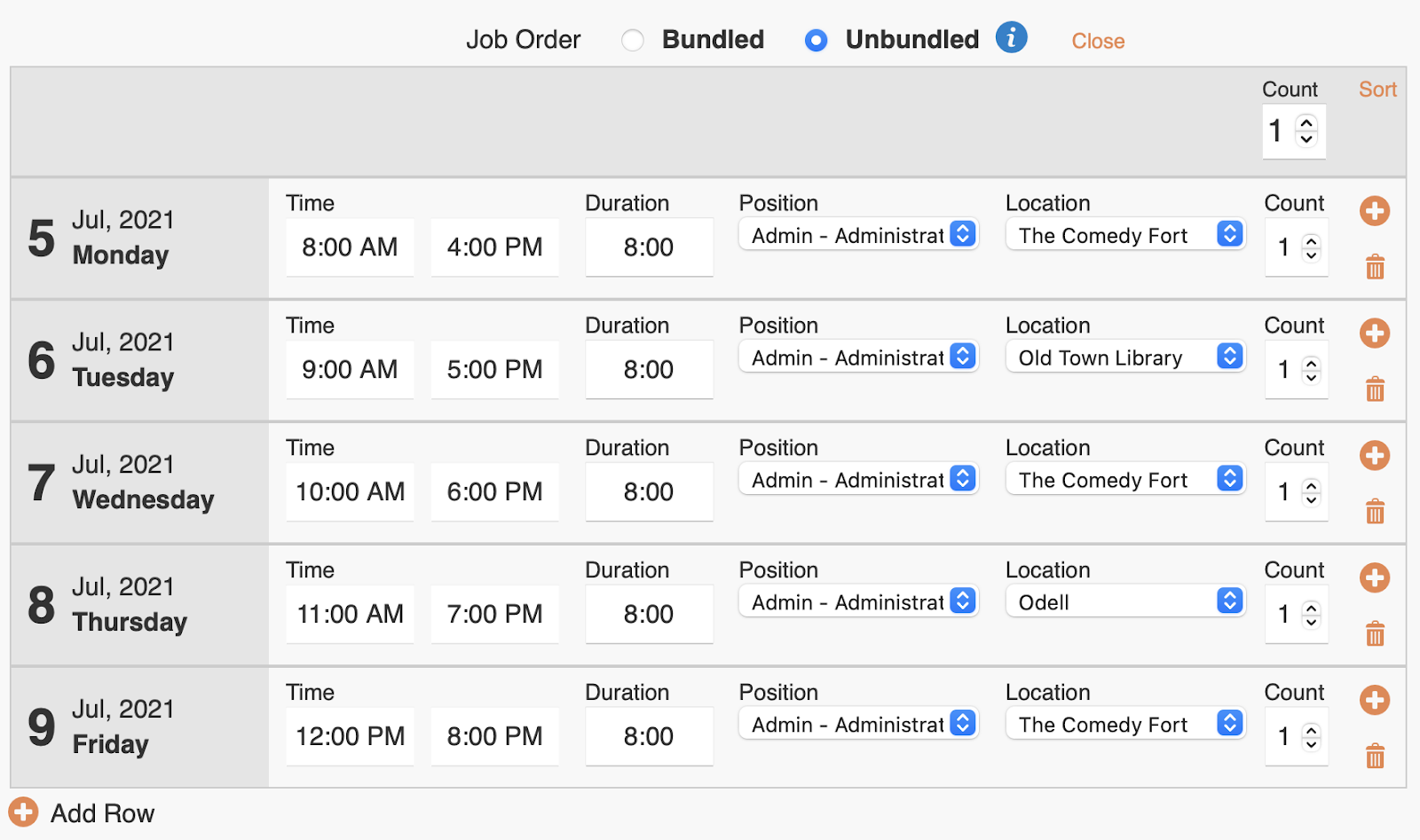This screenshot has height=840, width=1420.
Task: Select the Unbundled radio option
Action: (816, 41)
